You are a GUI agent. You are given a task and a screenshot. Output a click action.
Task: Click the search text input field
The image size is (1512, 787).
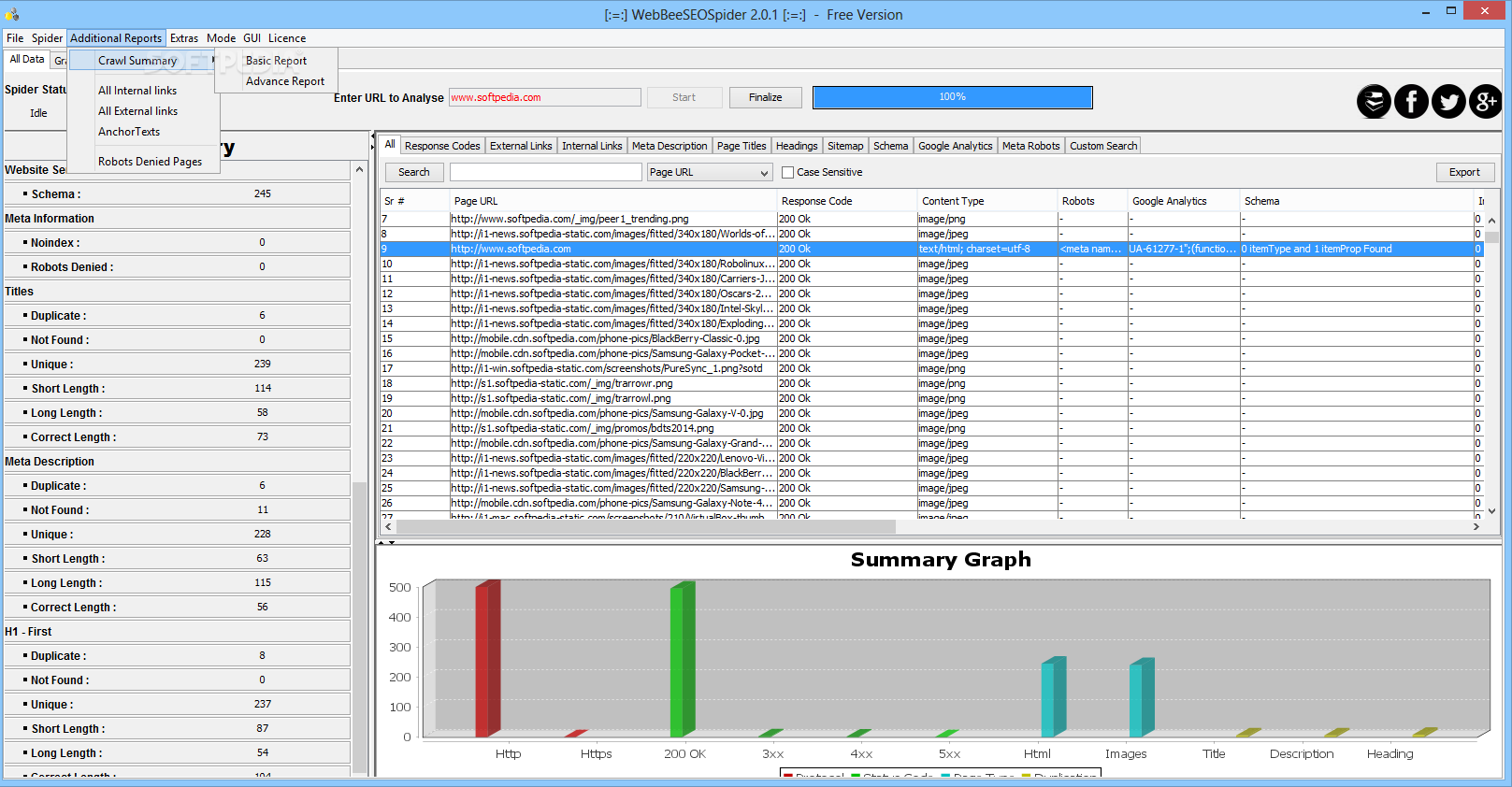click(546, 172)
